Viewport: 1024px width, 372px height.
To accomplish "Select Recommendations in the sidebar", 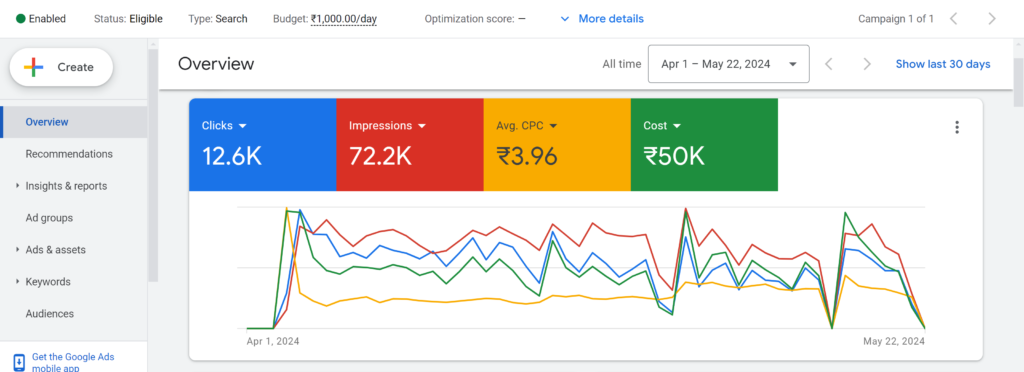I will coord(69,154).
